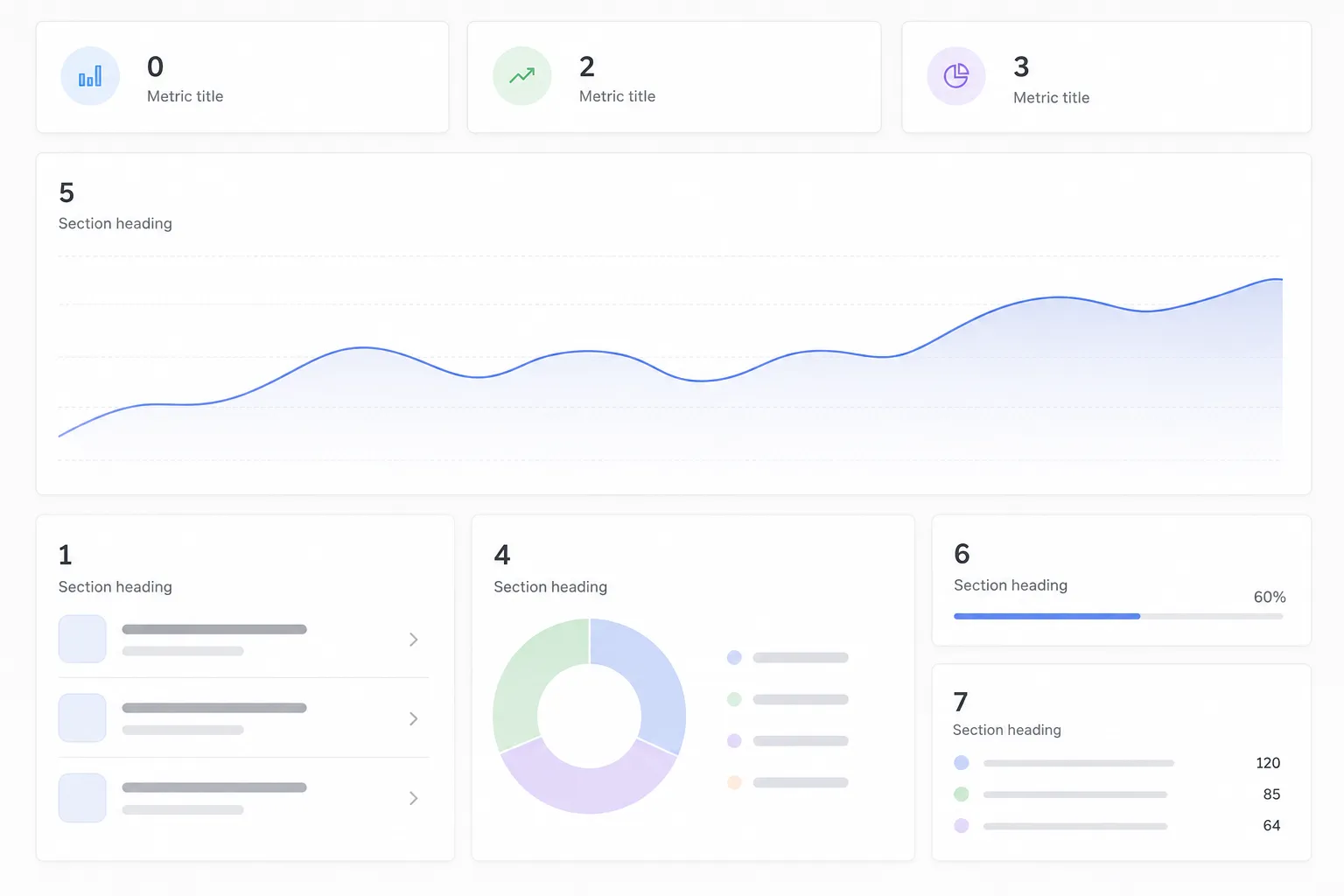Select the row showing 64 in section 7
The image size is (1344, 896).
click(x=1117, y=825)
